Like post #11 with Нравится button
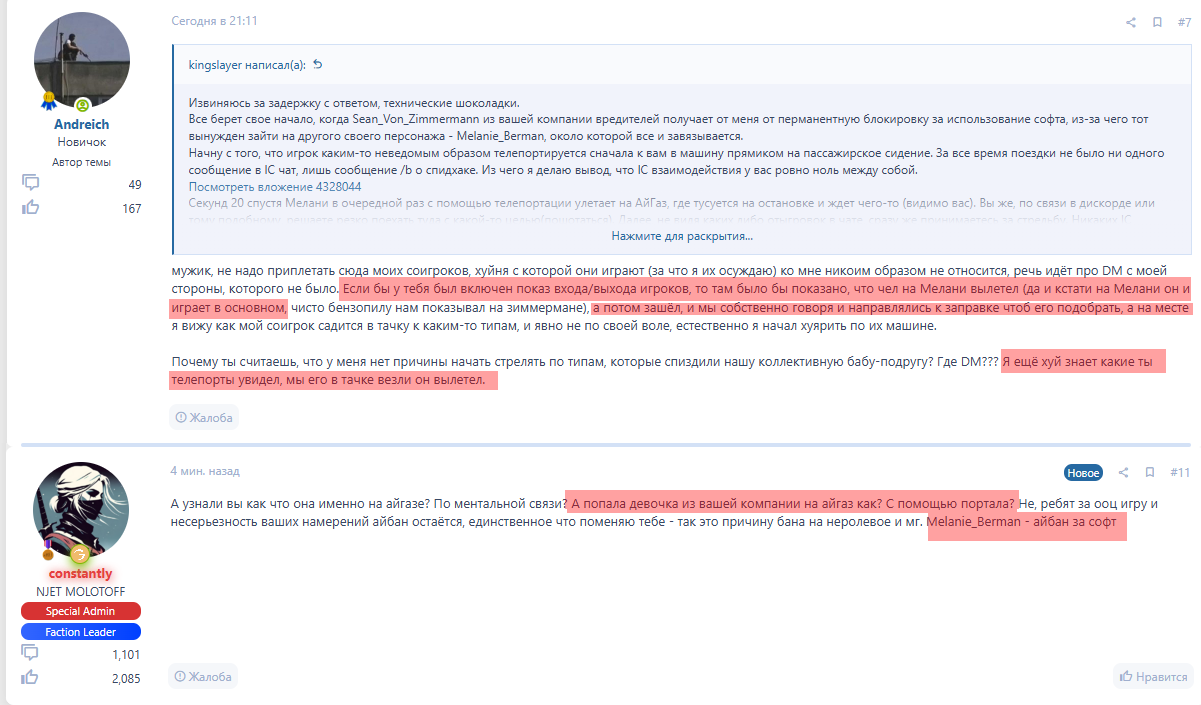 pyautogui.click(x=1153, y=677)
